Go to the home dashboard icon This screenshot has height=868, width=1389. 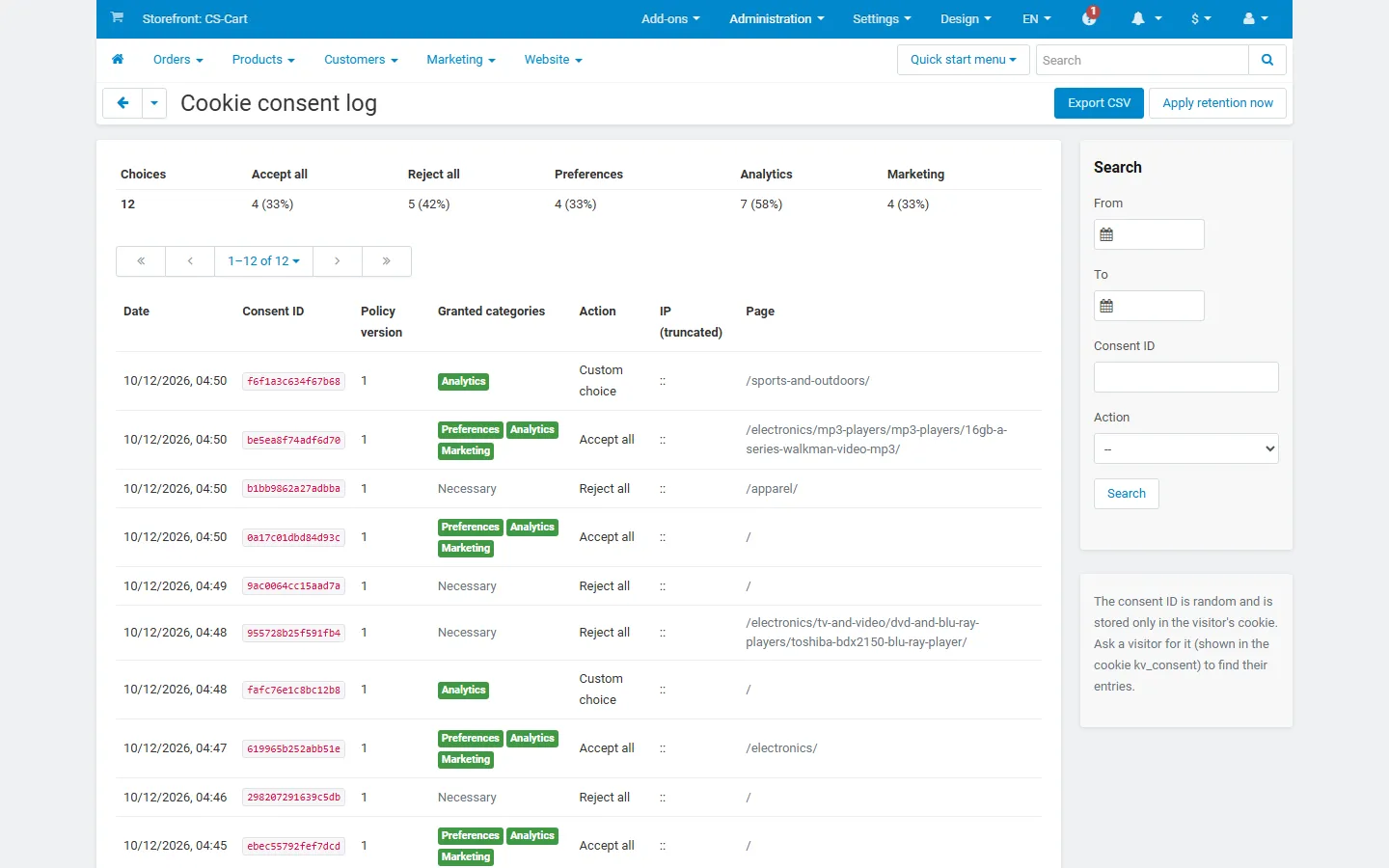click(x=118, y=59)
